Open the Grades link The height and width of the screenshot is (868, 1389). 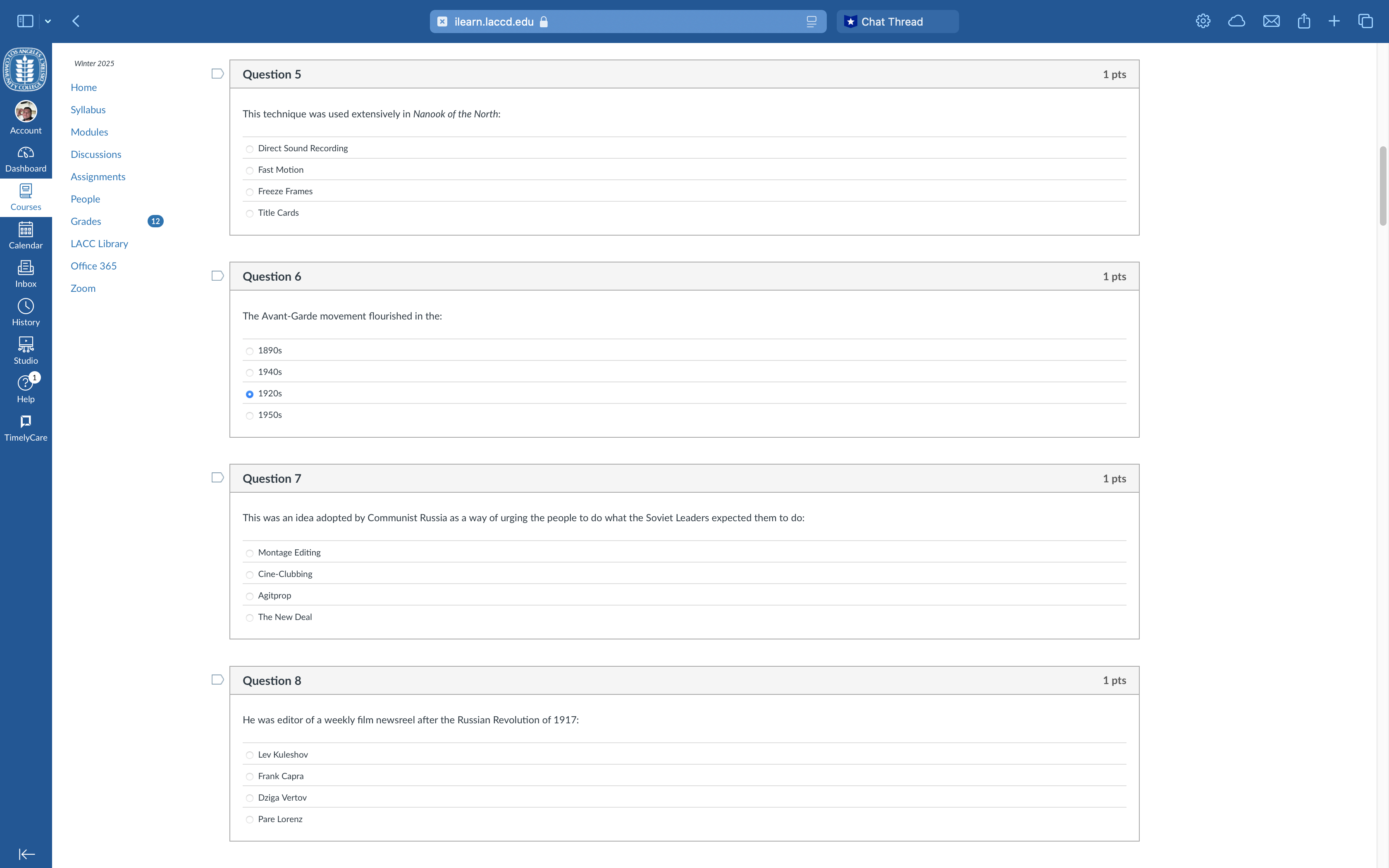click(86, 222)
